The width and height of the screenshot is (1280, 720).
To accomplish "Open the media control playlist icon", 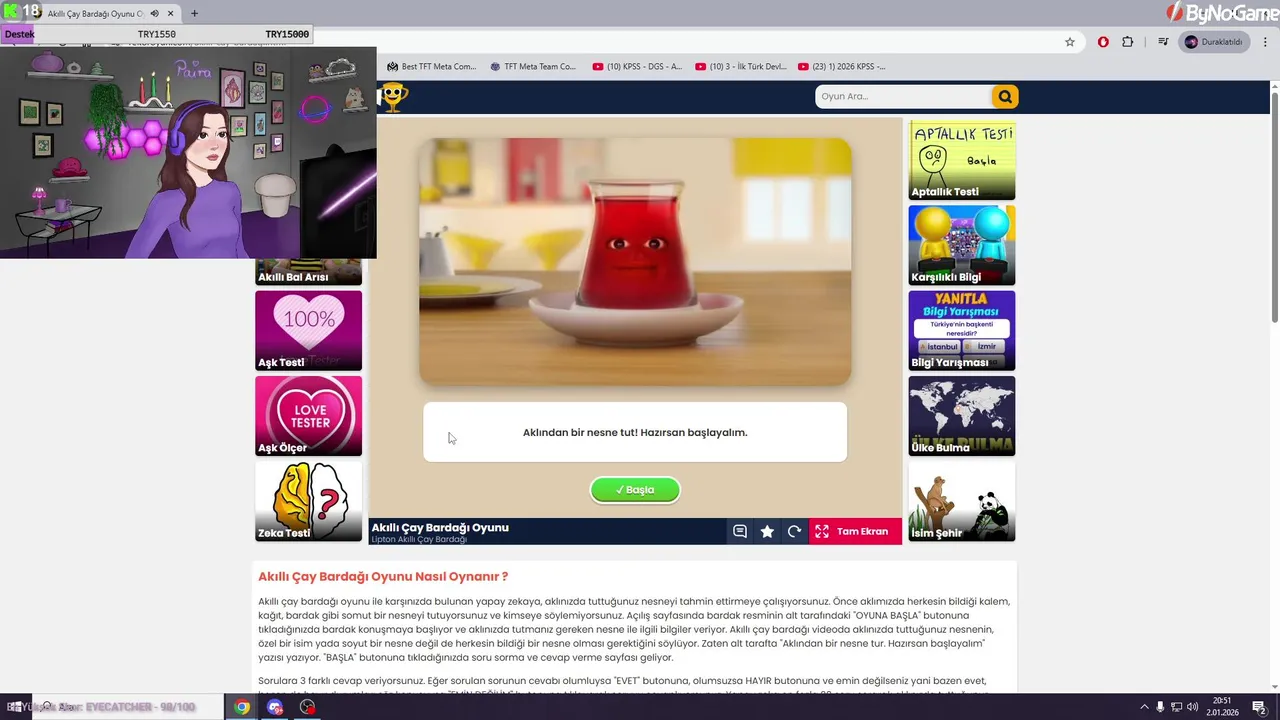I will click(1163, 42).
